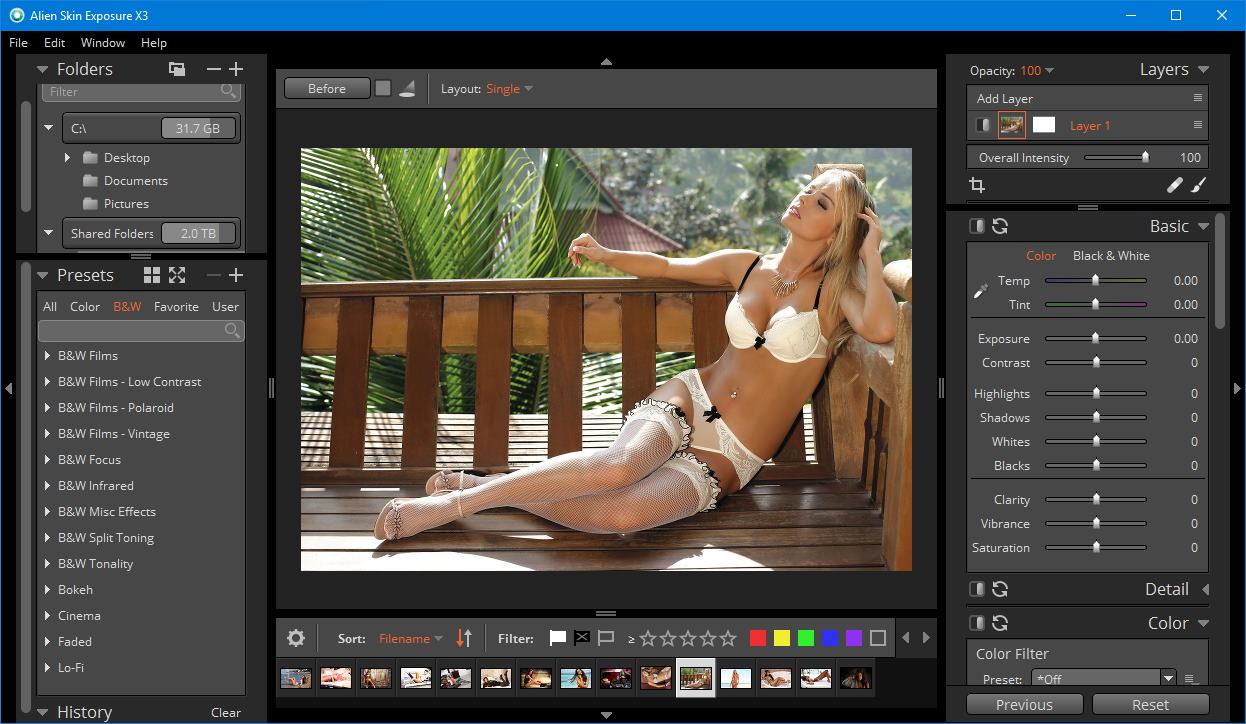Click the presets search field
This screenshot has width=1246, height=724.
coord(130,331)
